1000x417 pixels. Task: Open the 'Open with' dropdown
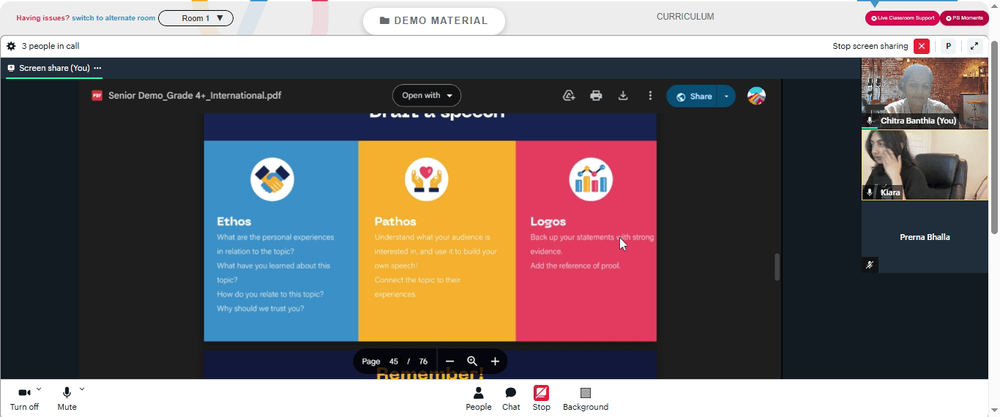click(x=426, y=96)
